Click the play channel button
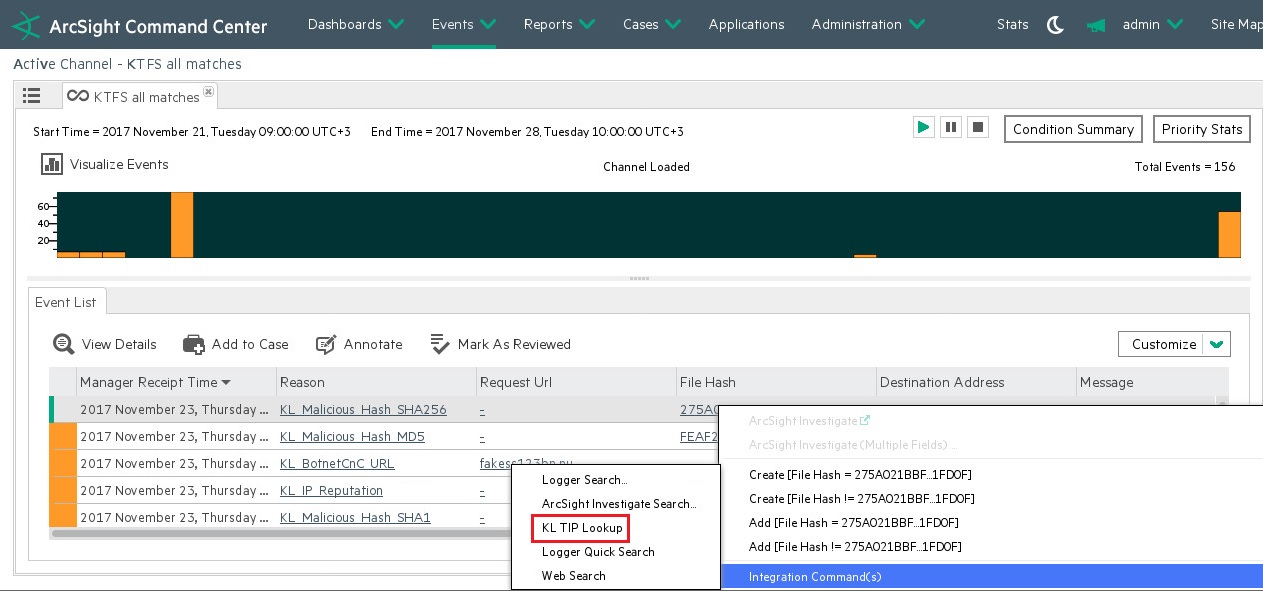The height and width of the screenshot is (591, 1263). pos(923,127)
